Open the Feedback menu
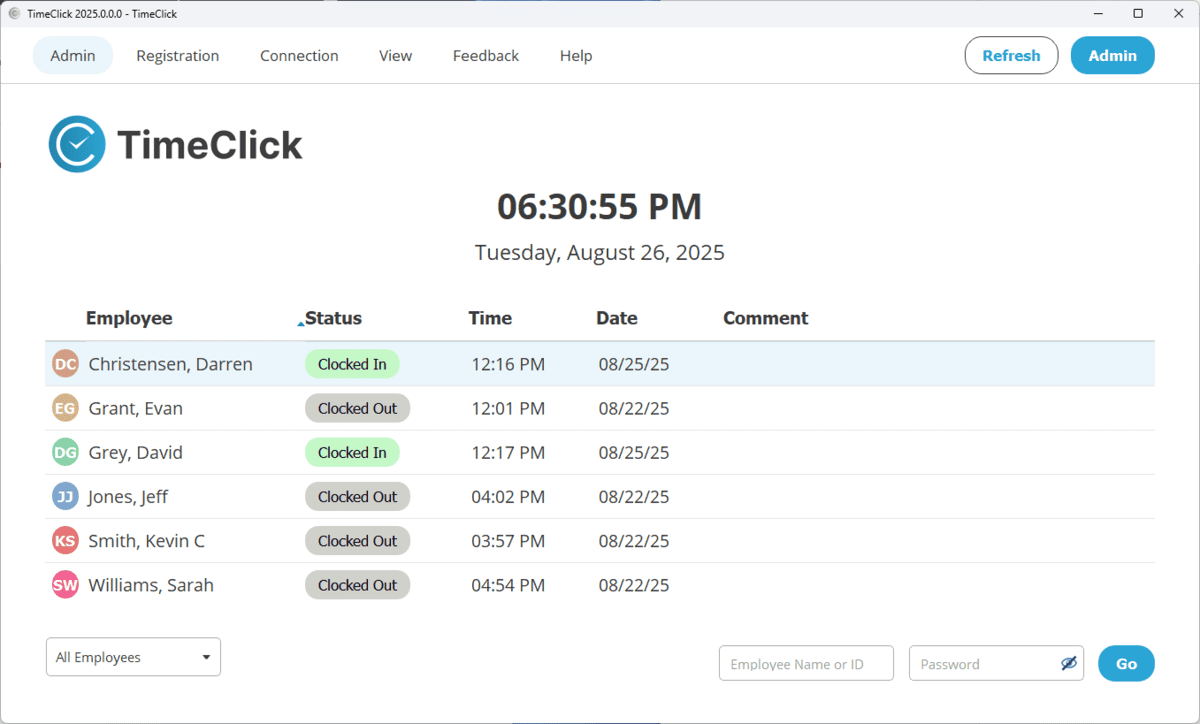The height and width of the screenshot is (724, 1200). 485,56
